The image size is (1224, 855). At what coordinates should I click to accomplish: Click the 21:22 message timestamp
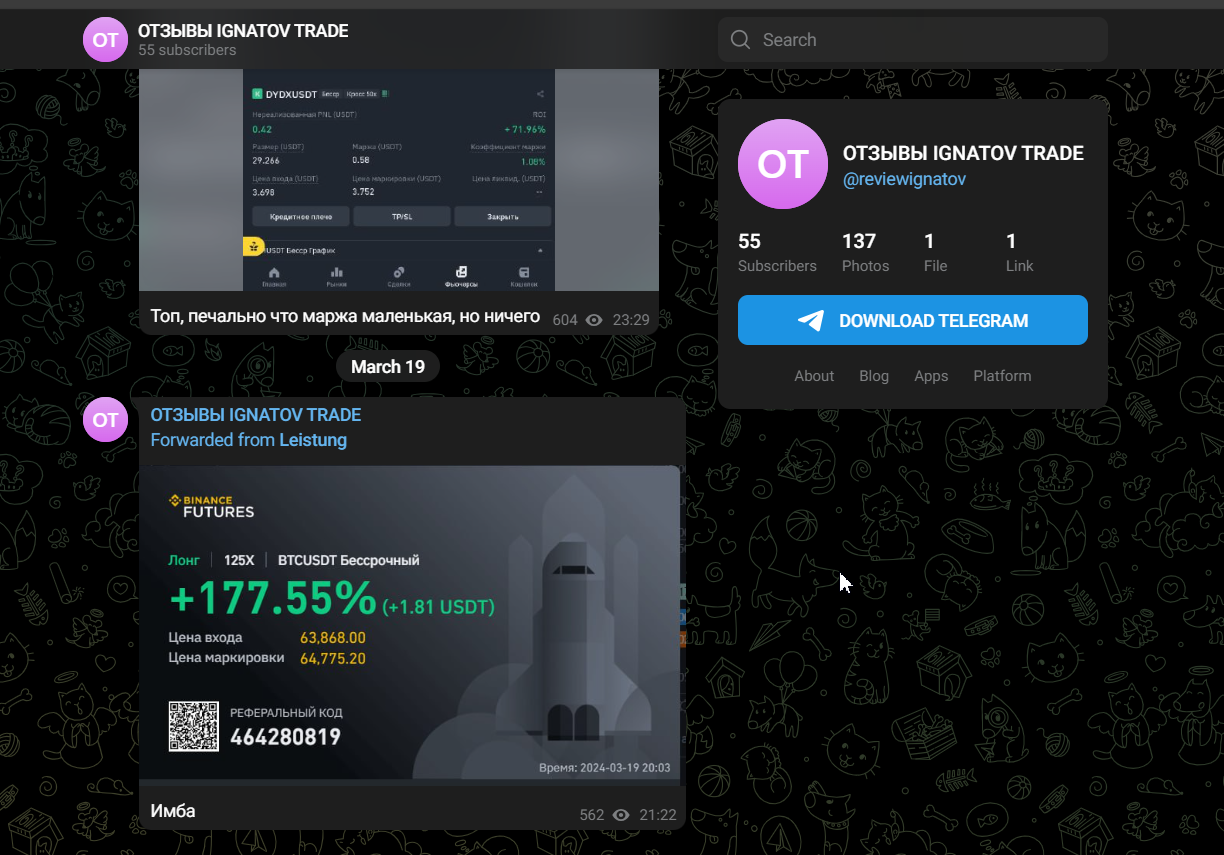tap(658, 815)
